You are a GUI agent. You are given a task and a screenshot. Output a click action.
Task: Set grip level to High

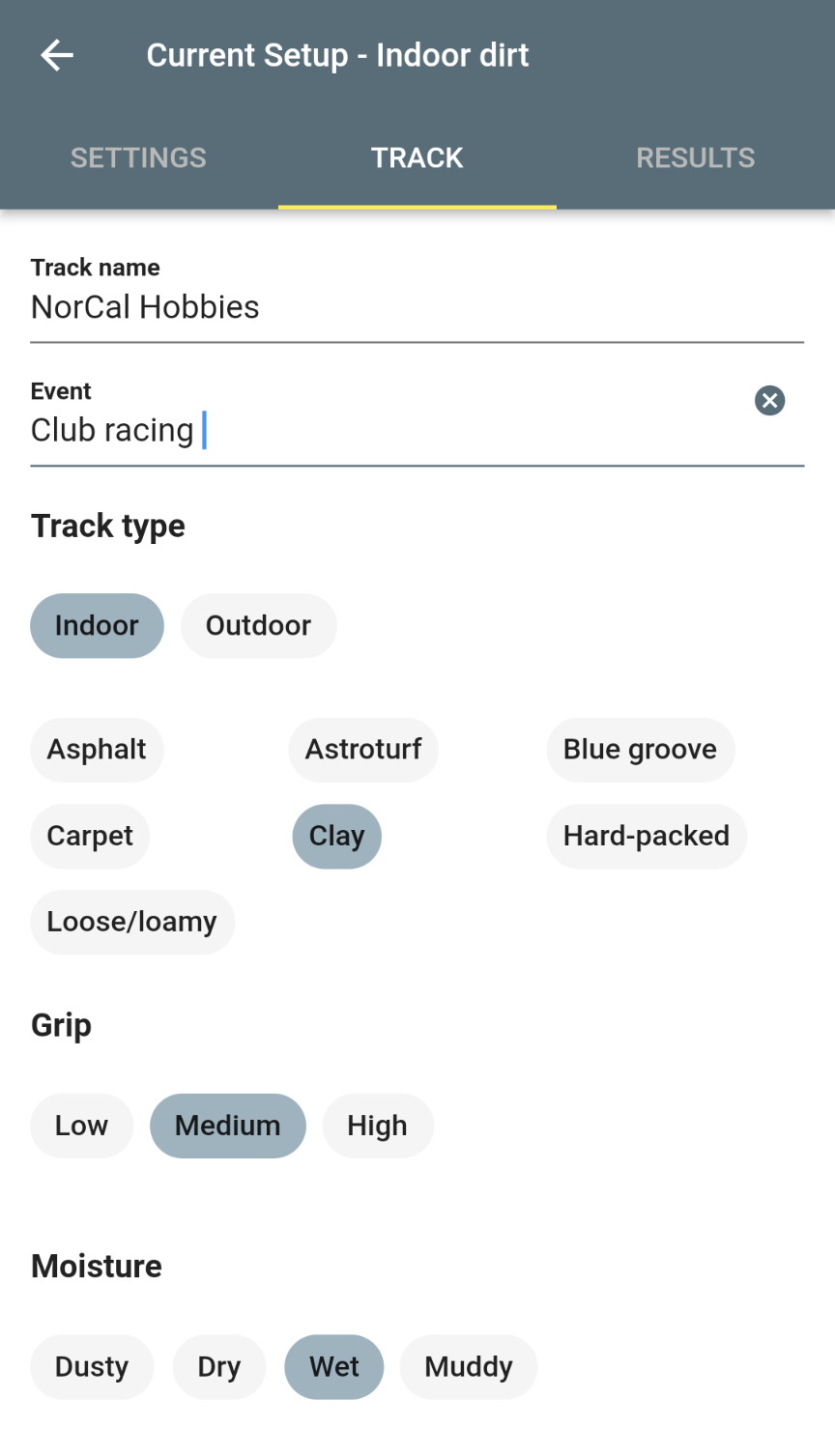coord(377,1125)
